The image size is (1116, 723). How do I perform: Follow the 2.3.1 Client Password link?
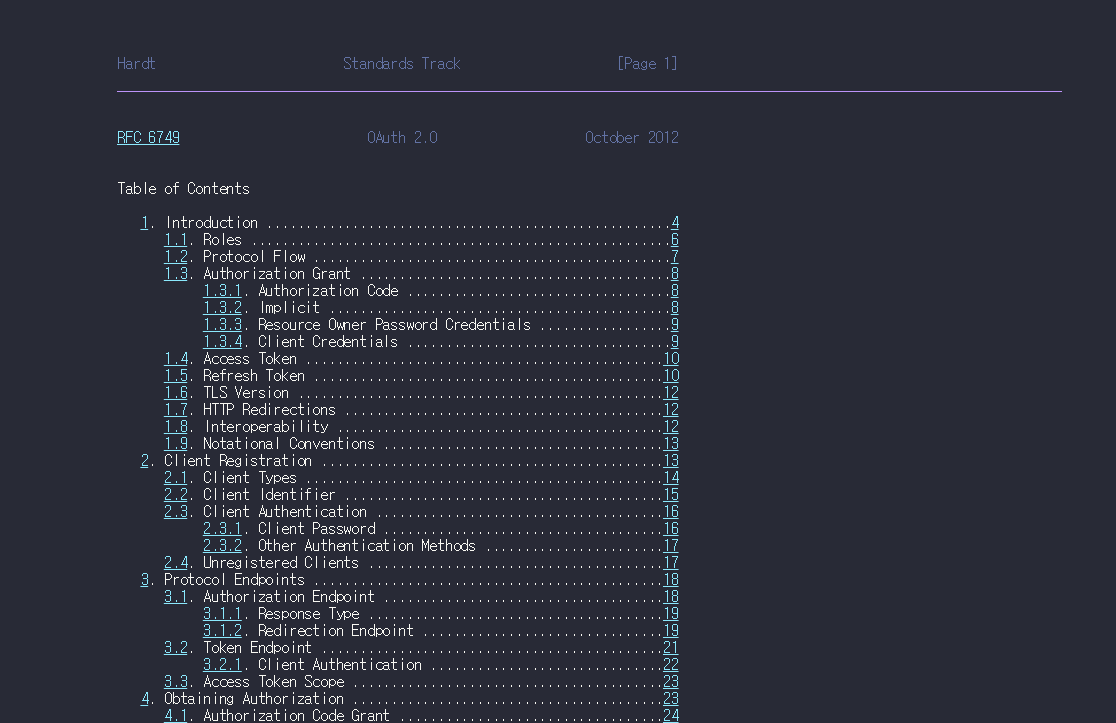223,529
